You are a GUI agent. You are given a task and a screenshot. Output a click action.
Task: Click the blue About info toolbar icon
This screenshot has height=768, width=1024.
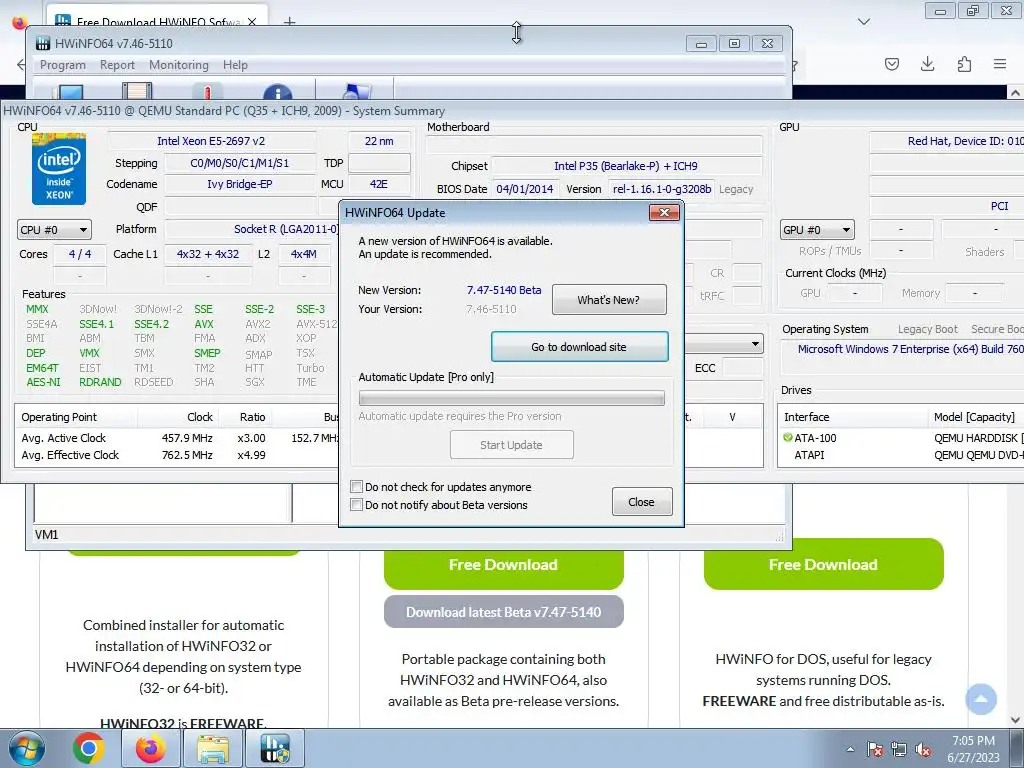[x=278, y=93]
